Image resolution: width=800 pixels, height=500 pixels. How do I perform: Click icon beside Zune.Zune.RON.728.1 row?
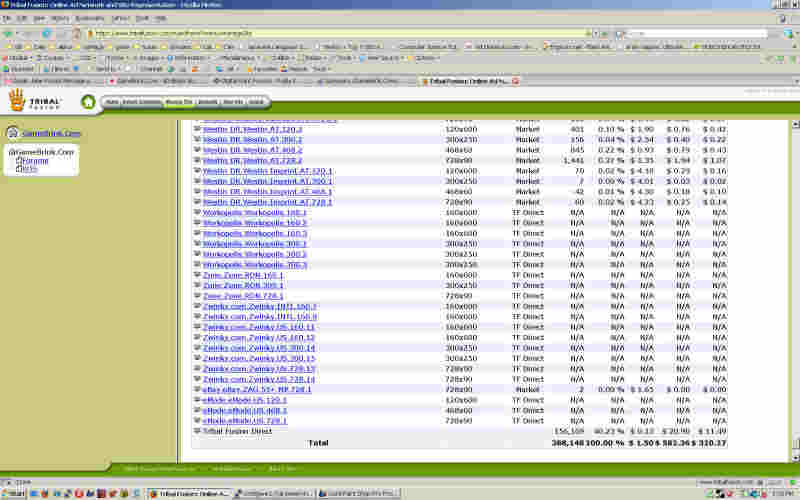click(197, 296)
